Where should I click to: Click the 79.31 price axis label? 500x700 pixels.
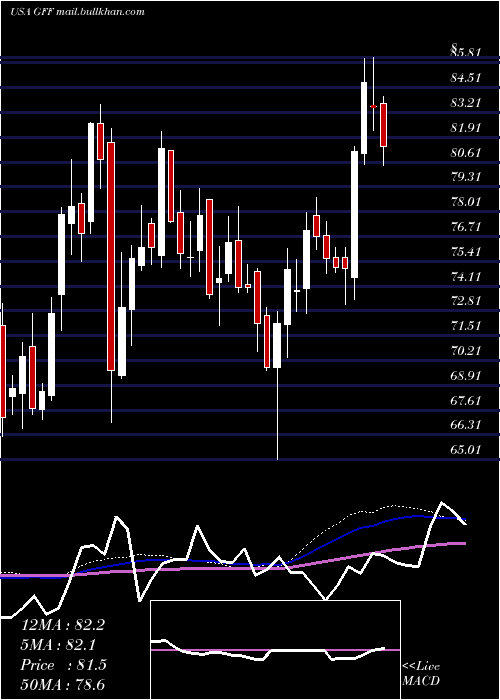tap(465, 177)
